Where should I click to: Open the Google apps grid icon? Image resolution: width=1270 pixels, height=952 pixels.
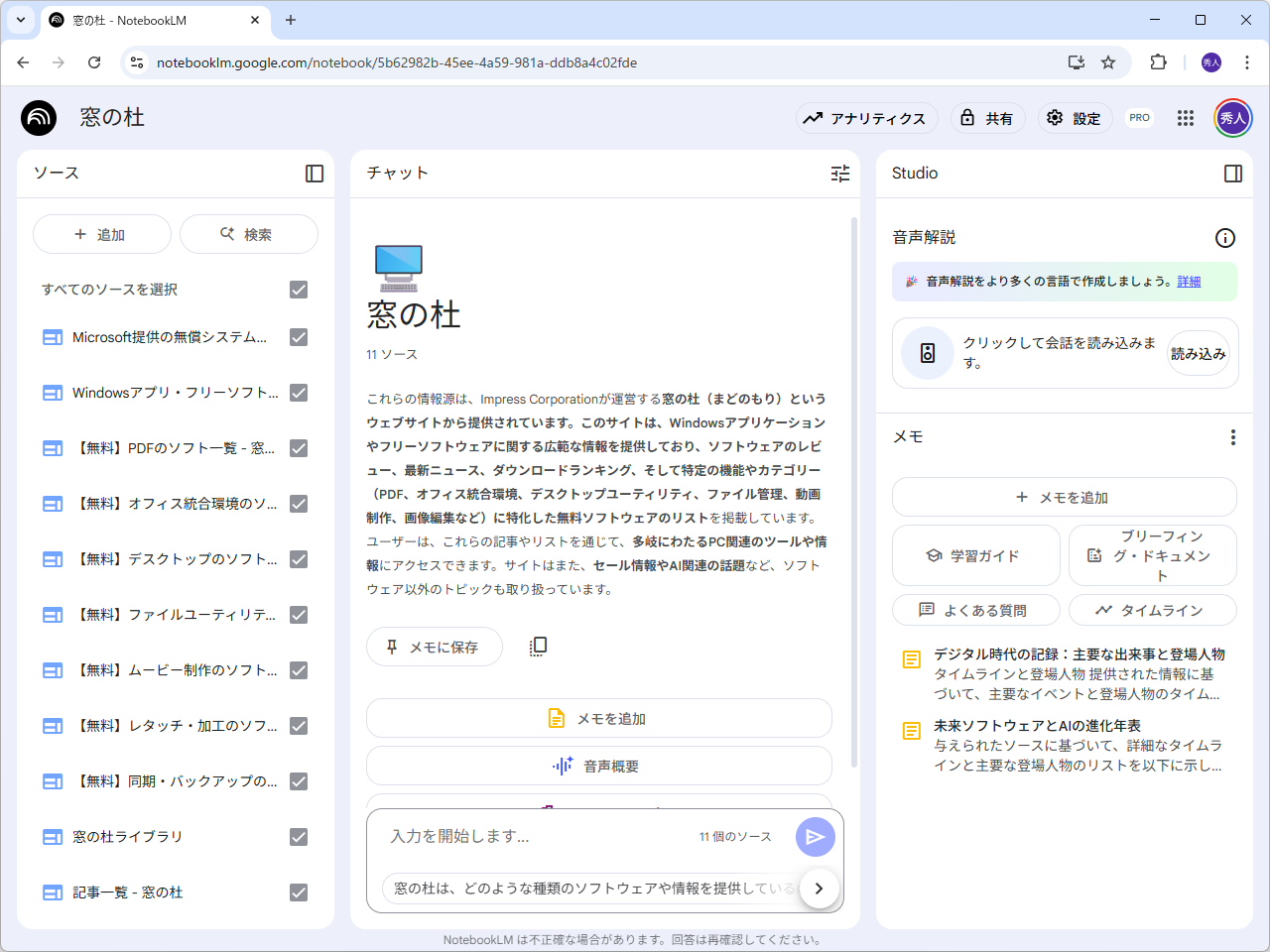coord(1186,118)
